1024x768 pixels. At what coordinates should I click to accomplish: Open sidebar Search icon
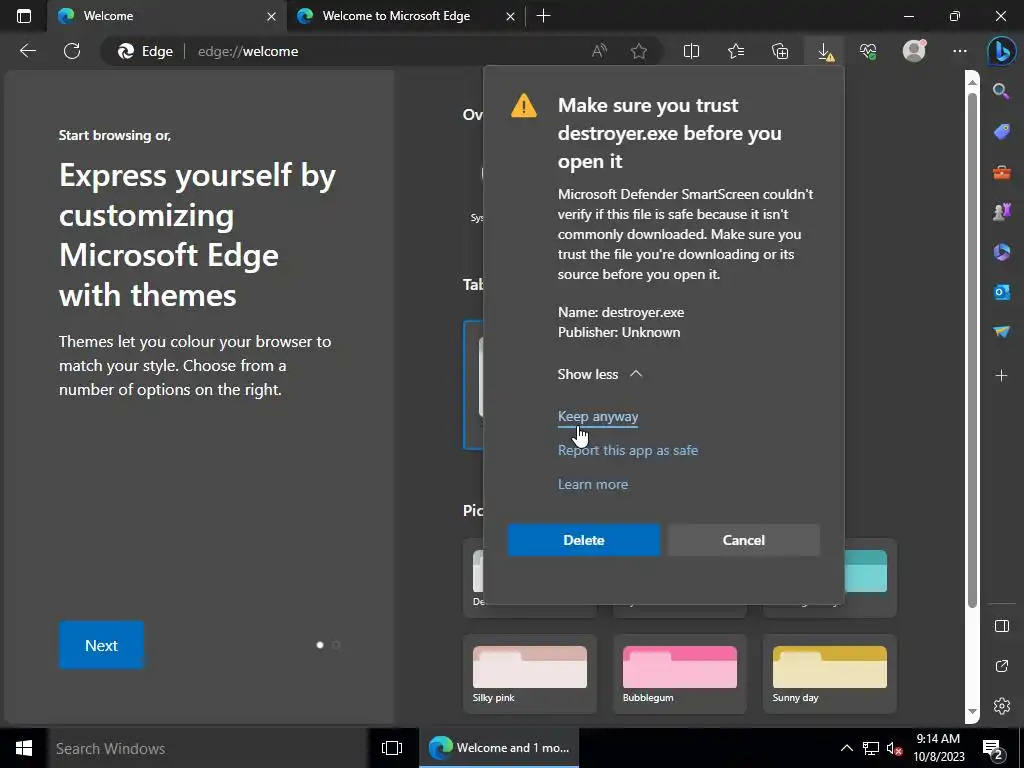(x=1001, y=91)
